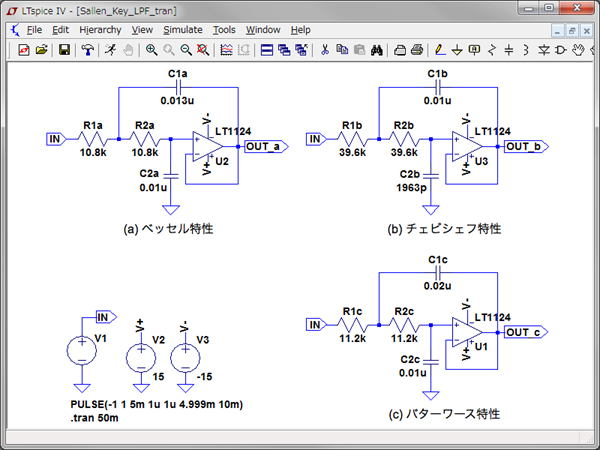Open the Tools menu

[224, 30]
